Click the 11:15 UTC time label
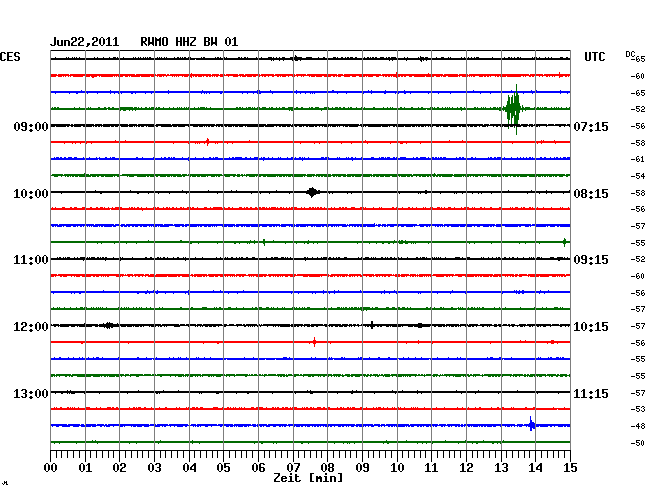The height and width of the screenshot is (494, 650). (591, 393)
